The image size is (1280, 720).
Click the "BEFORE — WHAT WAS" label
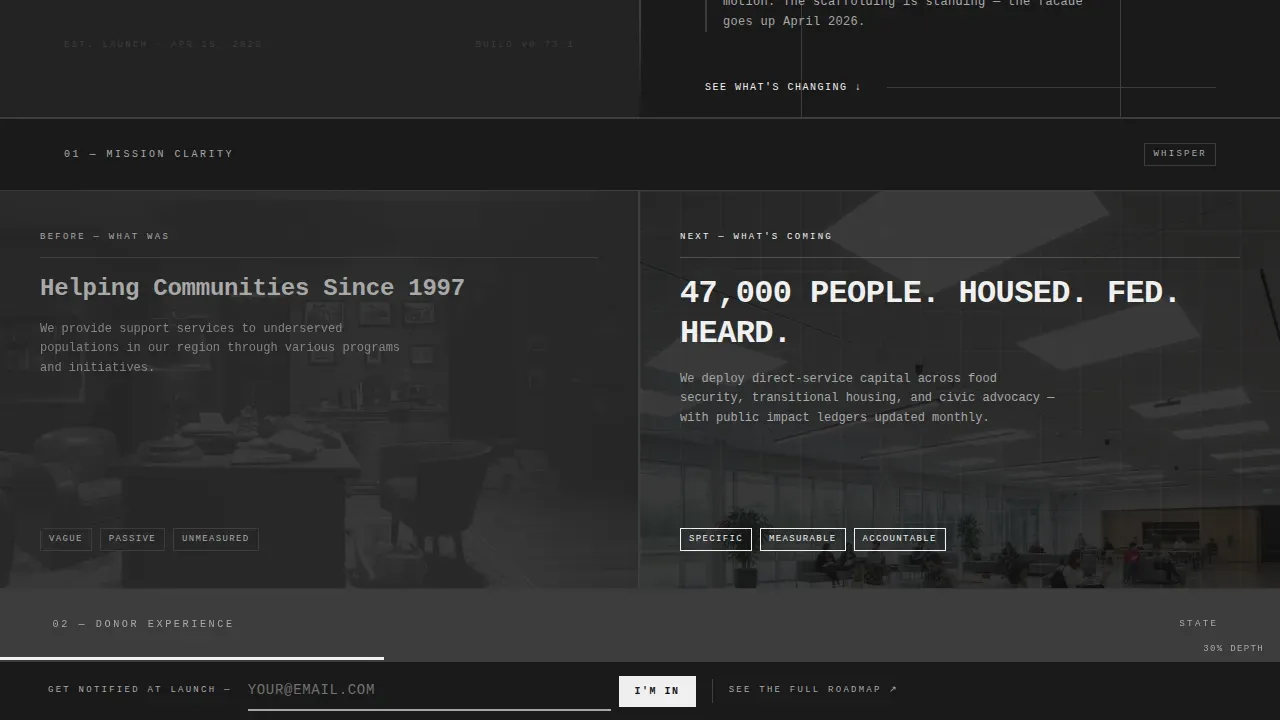pyautogui.click(x=105, y=237)
